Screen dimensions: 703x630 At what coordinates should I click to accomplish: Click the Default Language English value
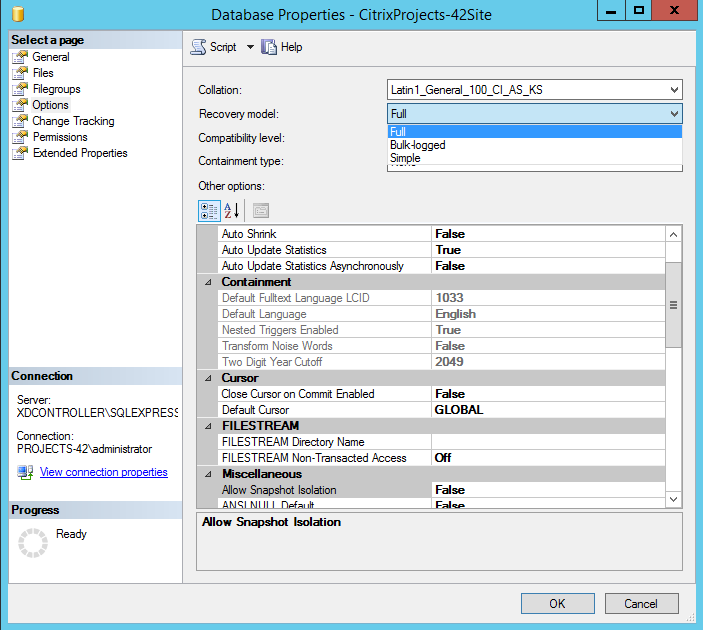click(x=548, y=314)
